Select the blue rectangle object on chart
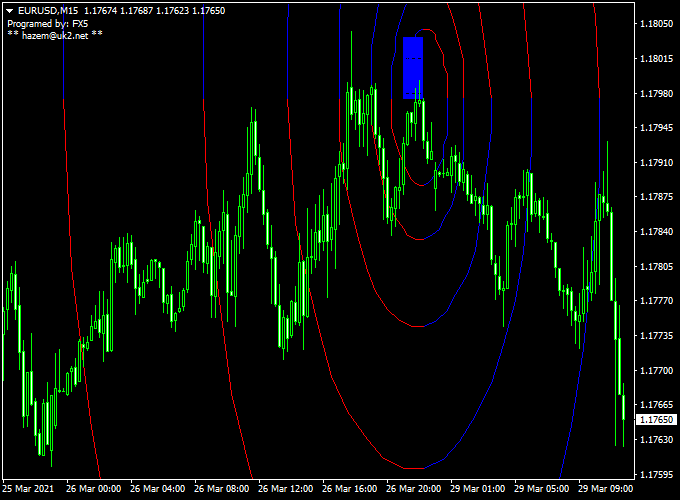Viewport: 680px width, 500px height. pyautogui.click(x=413, y=68)
